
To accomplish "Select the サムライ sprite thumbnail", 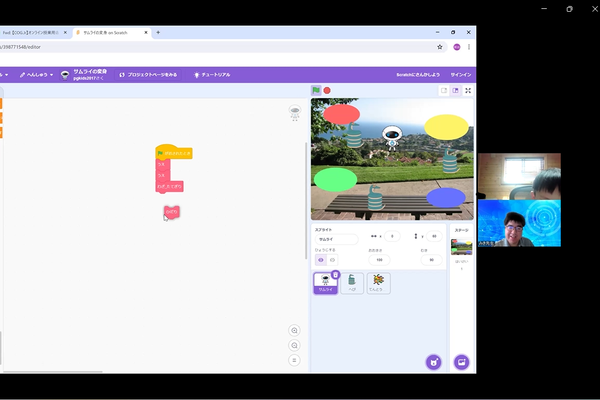I will [x=325, y=283].
